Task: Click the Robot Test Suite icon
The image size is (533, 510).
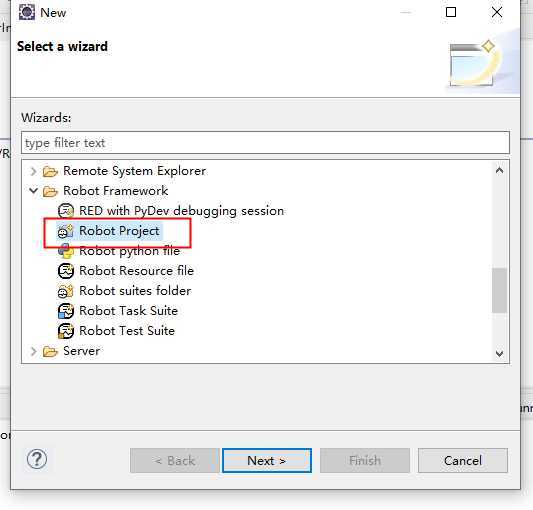Action: point(65,331)
